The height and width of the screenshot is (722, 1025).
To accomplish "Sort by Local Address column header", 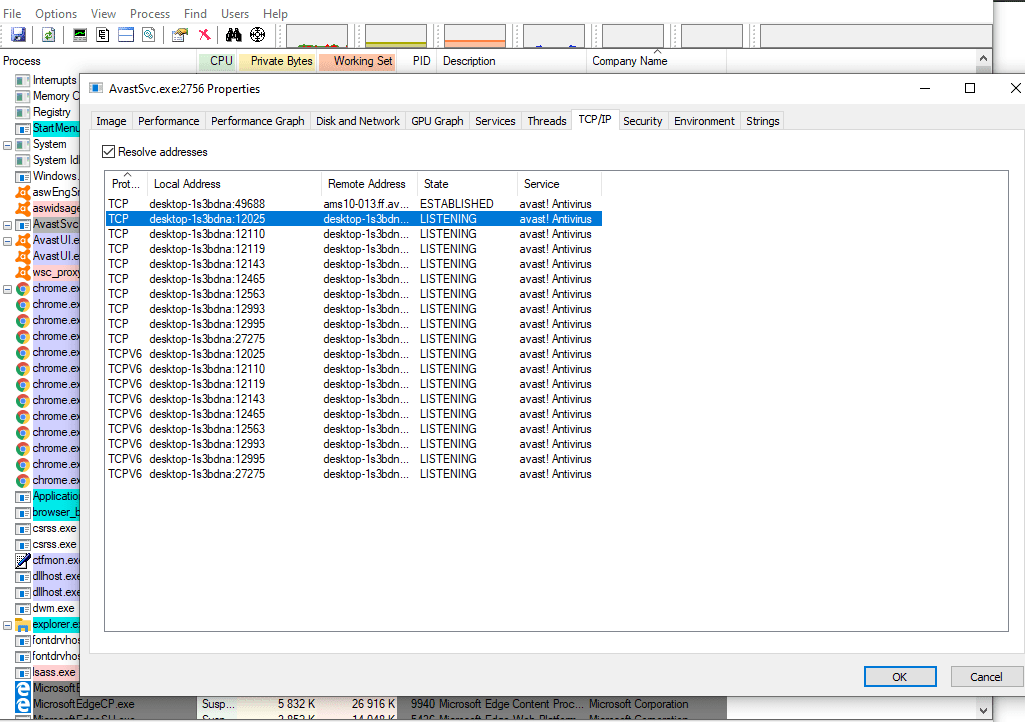I will click(x=235, y=184).
